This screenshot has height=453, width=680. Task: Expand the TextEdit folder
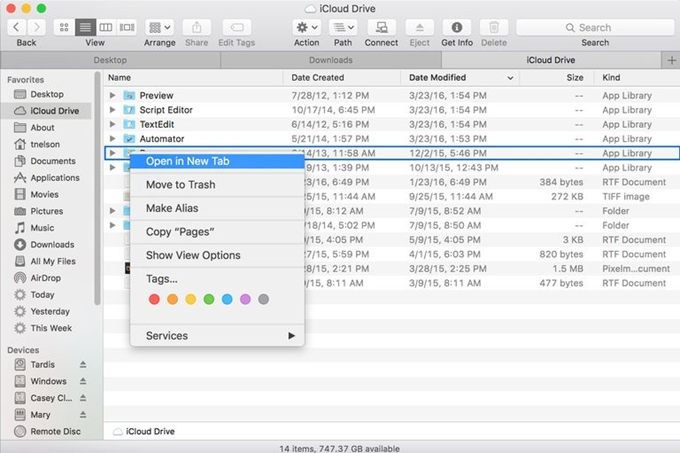[112, 124]
